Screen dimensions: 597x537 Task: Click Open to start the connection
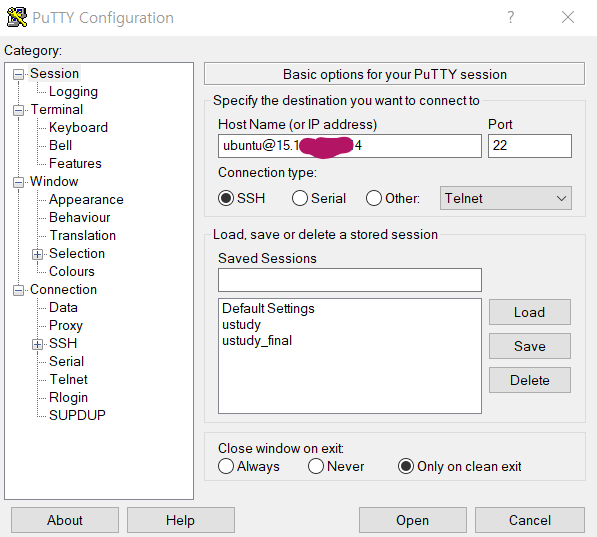click(x=412, y=520)
